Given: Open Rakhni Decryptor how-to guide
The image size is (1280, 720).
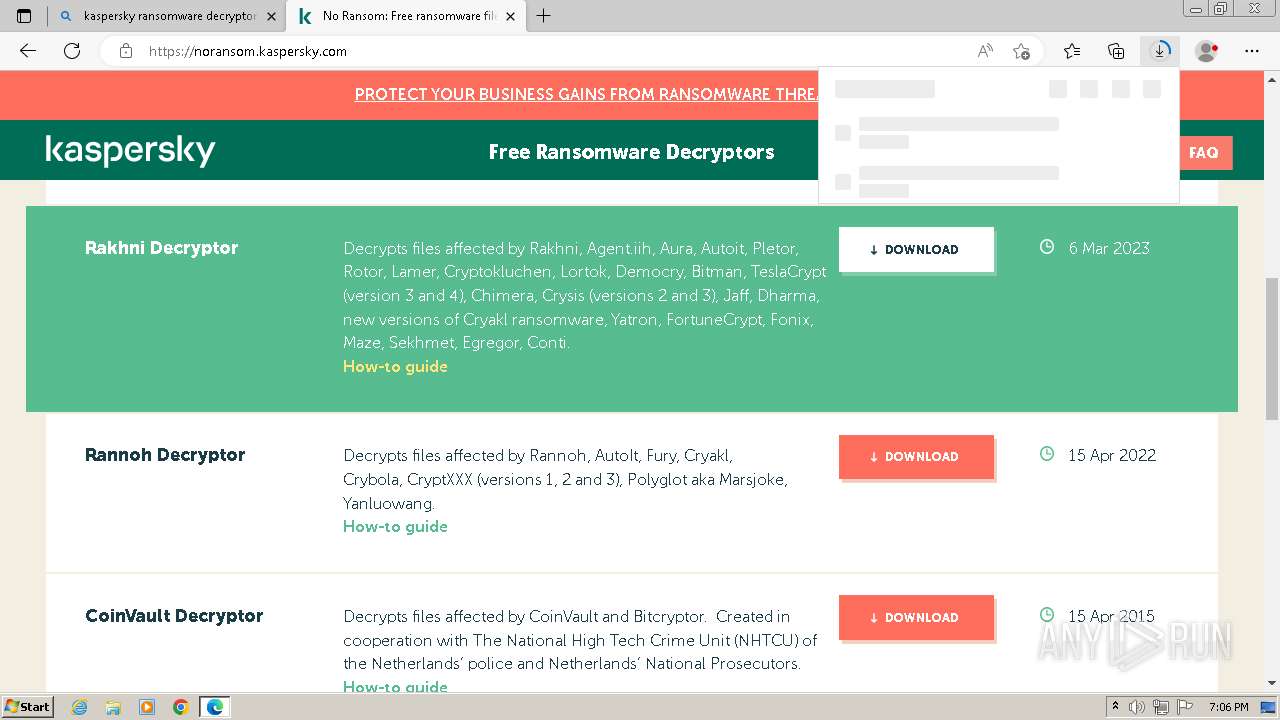Looking at the screenshot, I should [395, 367].
